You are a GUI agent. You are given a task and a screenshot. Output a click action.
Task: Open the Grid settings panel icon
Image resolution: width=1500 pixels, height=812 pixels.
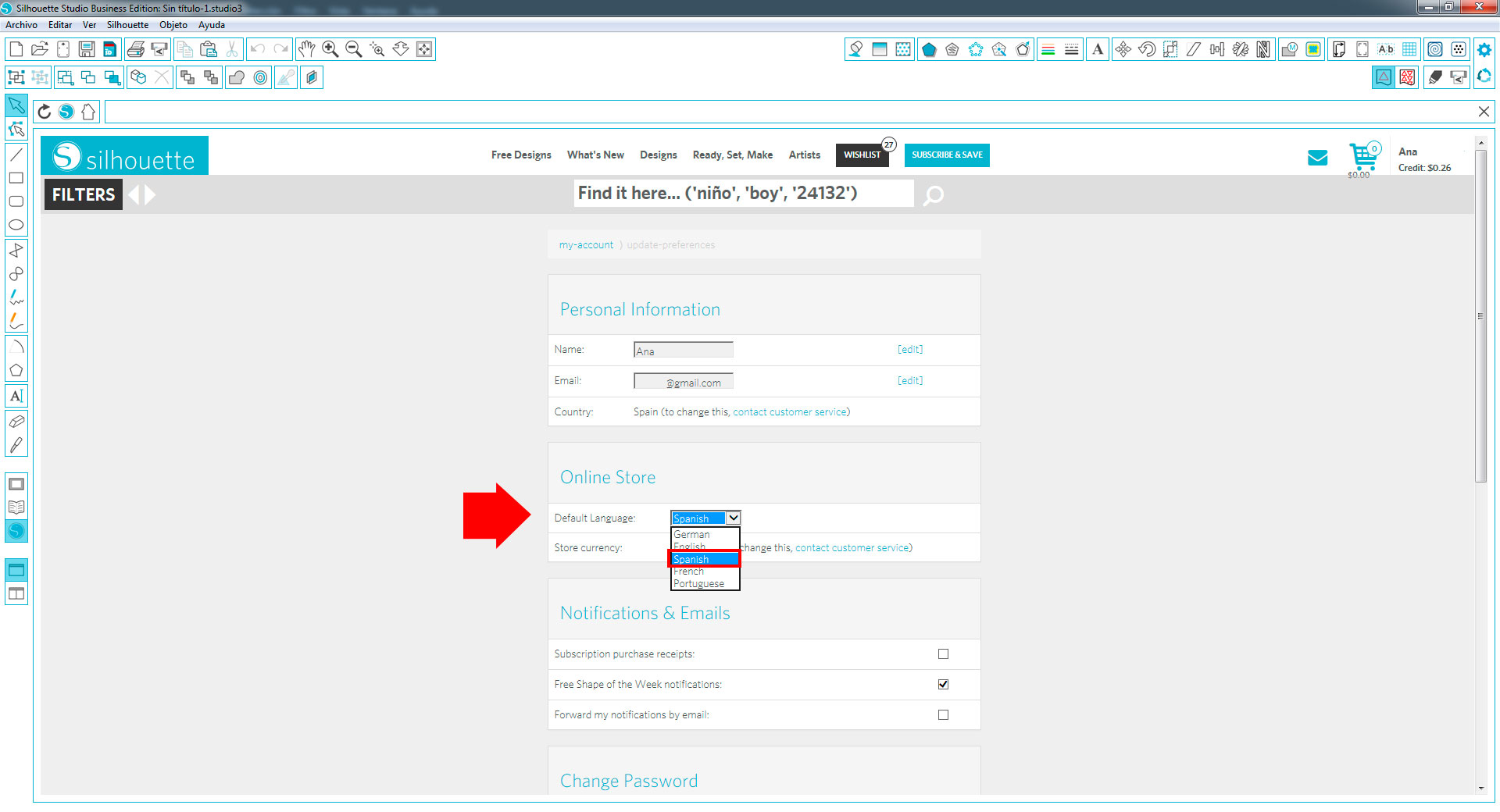(x=1409, y=49)
